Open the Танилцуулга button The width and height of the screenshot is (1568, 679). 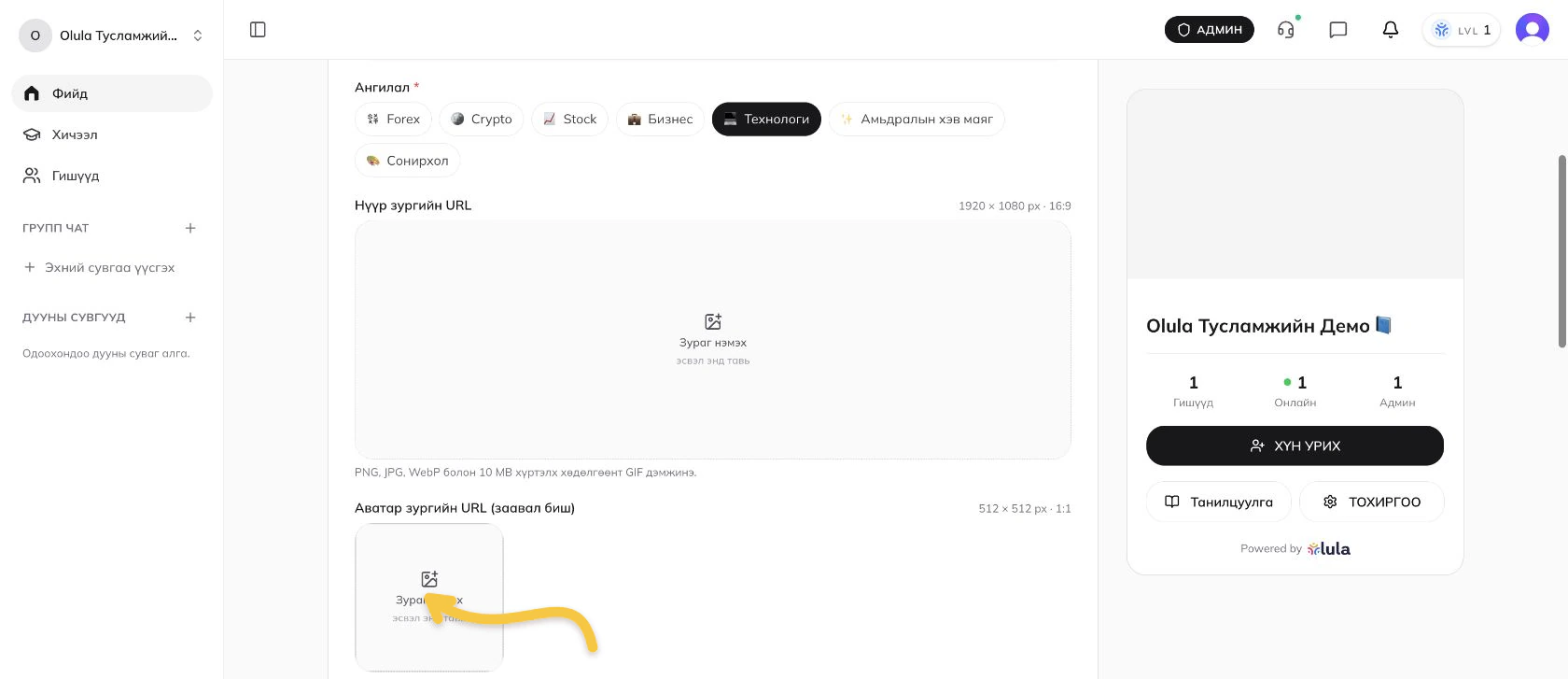point(1218,502)
